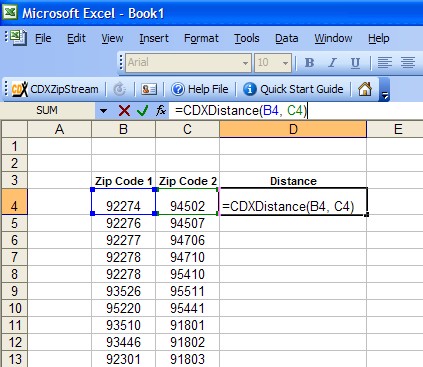Click cell containing 94710
The height and width of the screenshot is (367, 423).
click(187, 257)
